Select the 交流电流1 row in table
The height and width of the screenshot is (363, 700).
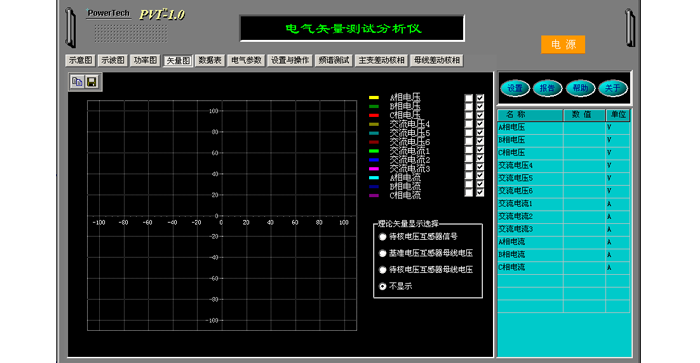[563, 204]
